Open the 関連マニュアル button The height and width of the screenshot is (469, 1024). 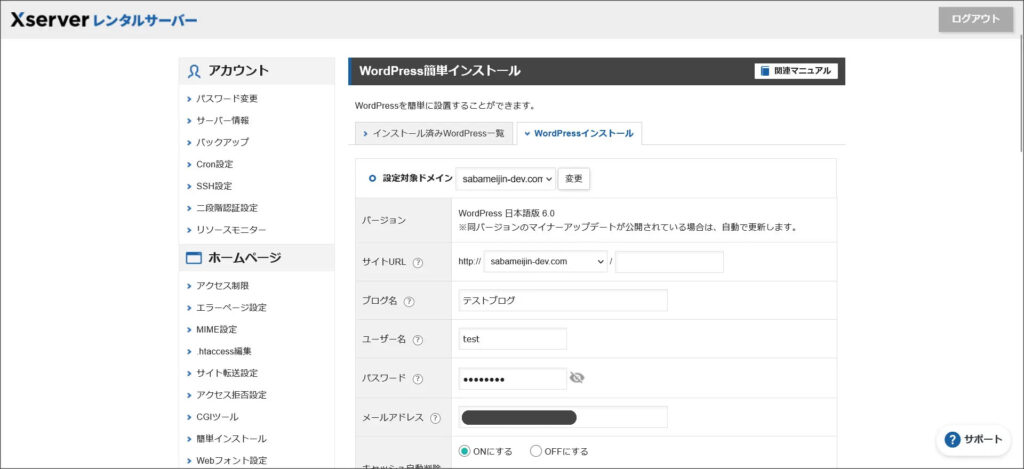796,71
